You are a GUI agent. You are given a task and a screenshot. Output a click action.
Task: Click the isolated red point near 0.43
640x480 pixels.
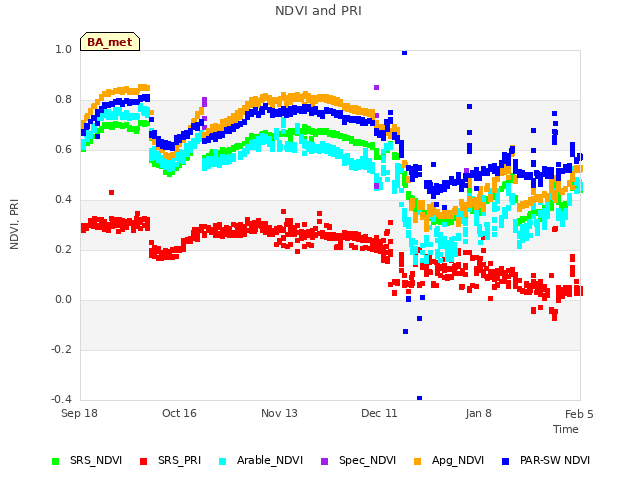pyautogui.click(x=111, y=192)
